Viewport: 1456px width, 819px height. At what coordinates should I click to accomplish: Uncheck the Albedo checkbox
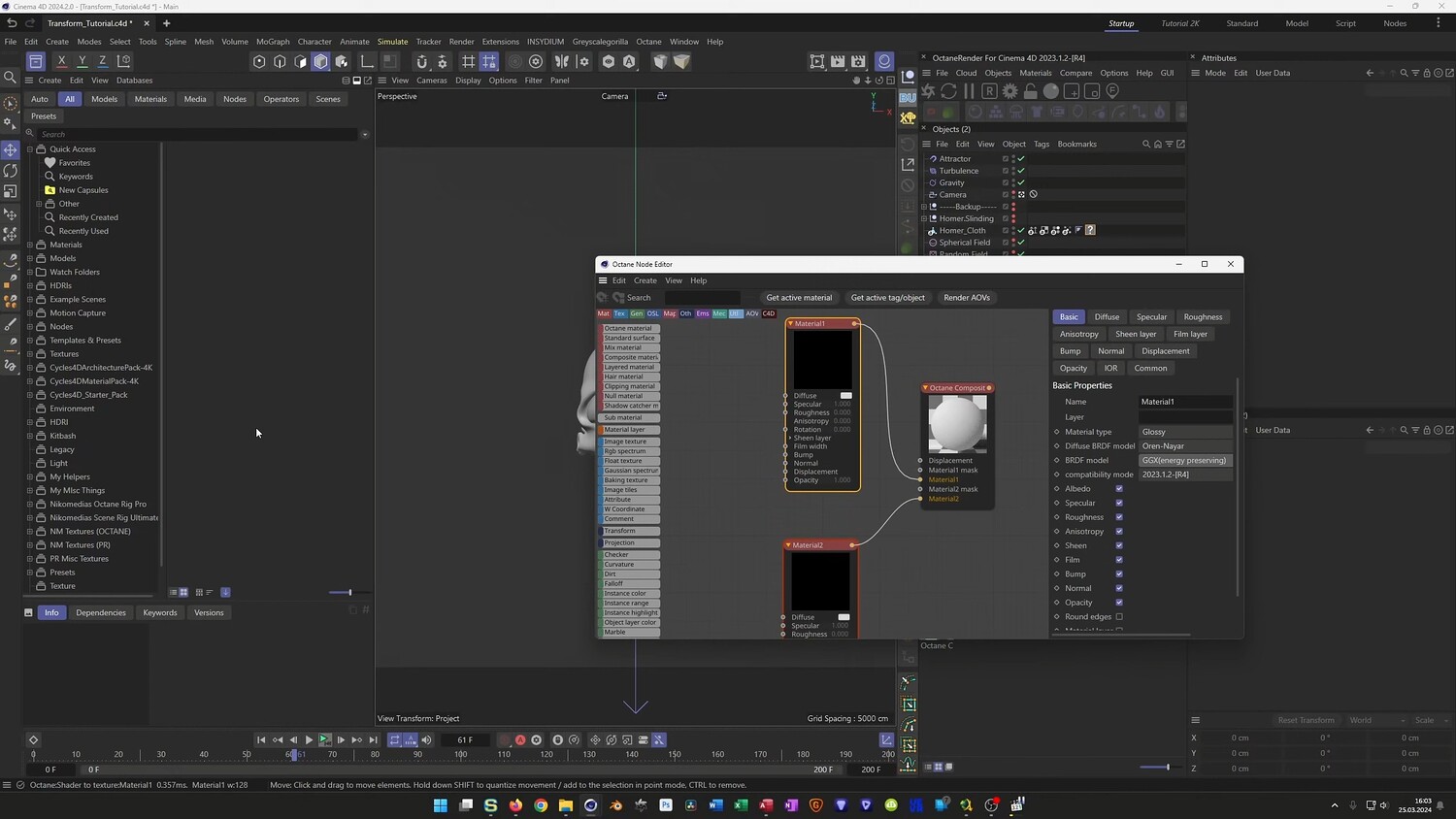1119,489
